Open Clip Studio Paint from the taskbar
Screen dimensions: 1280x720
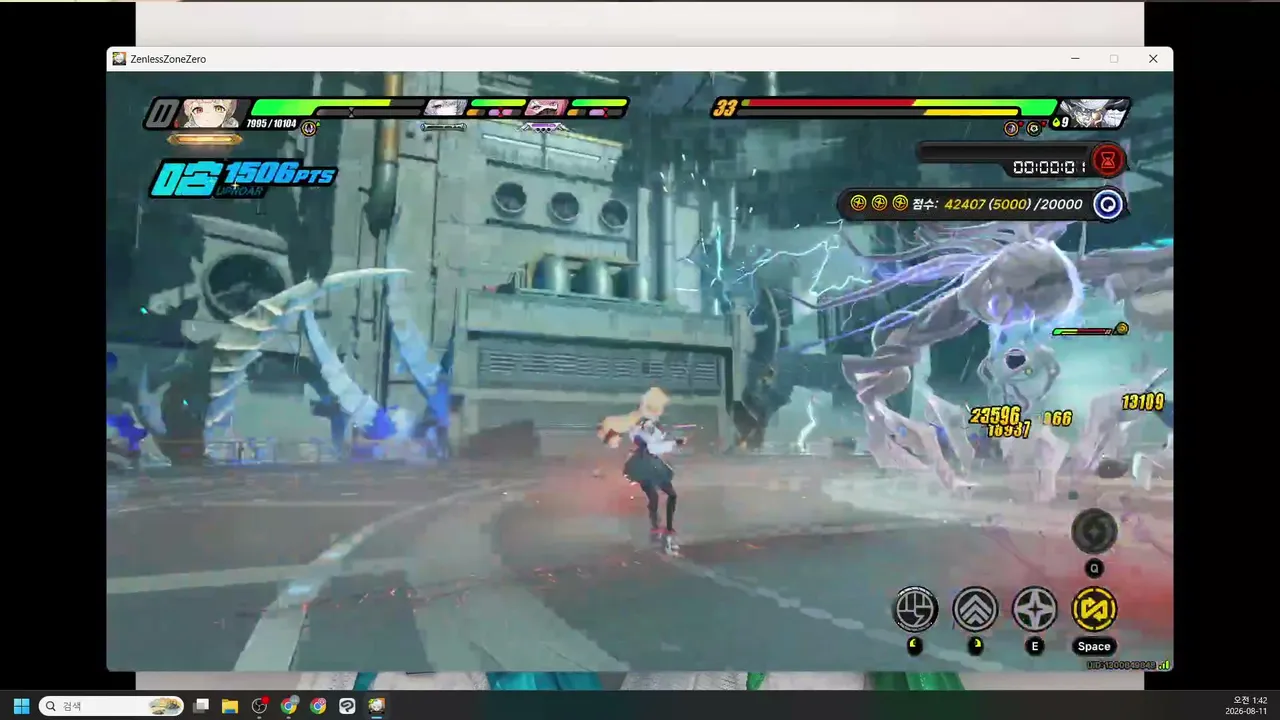(x=347, y=706)
